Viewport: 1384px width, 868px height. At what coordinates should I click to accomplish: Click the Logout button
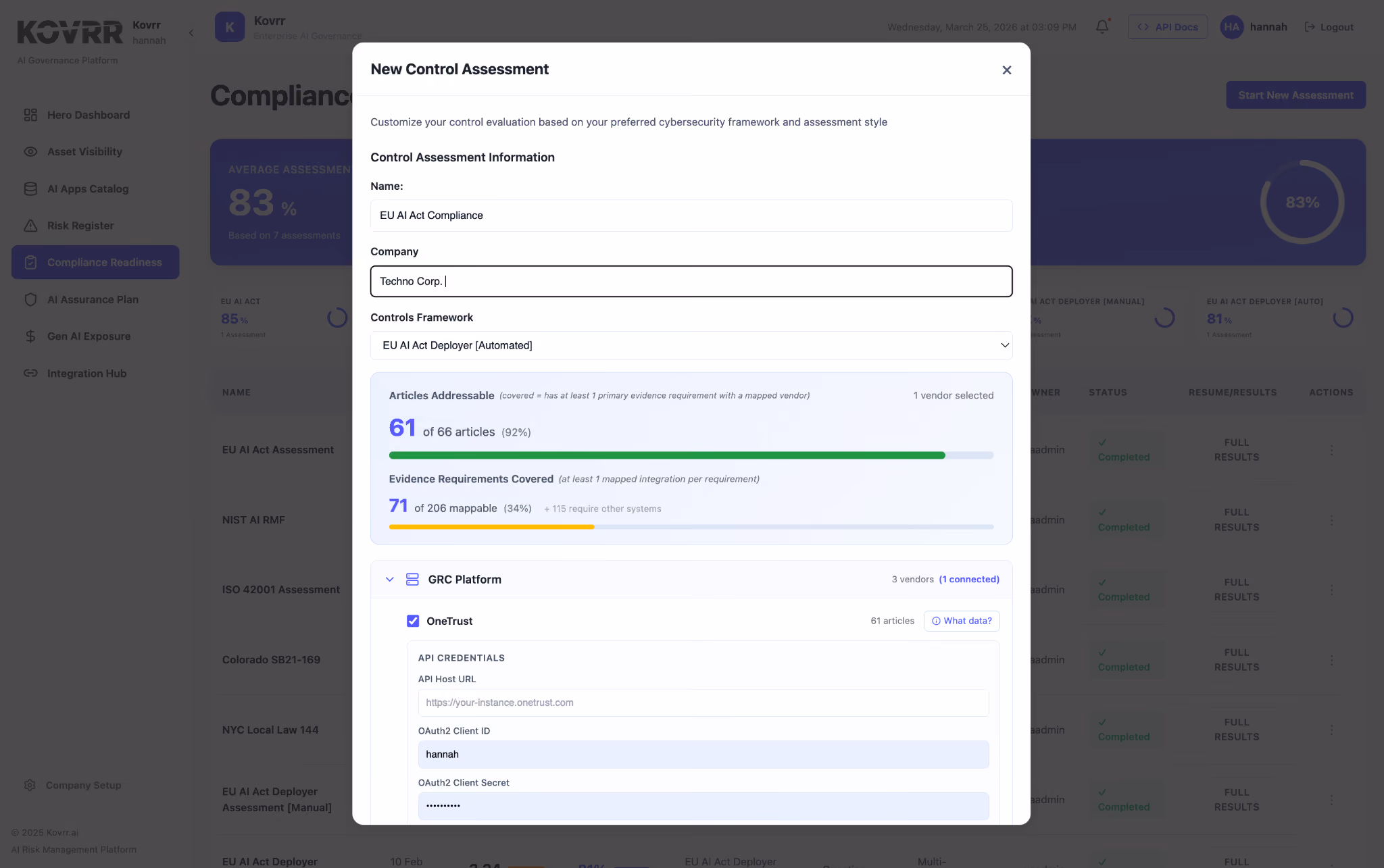click(x=1329, y=27)
